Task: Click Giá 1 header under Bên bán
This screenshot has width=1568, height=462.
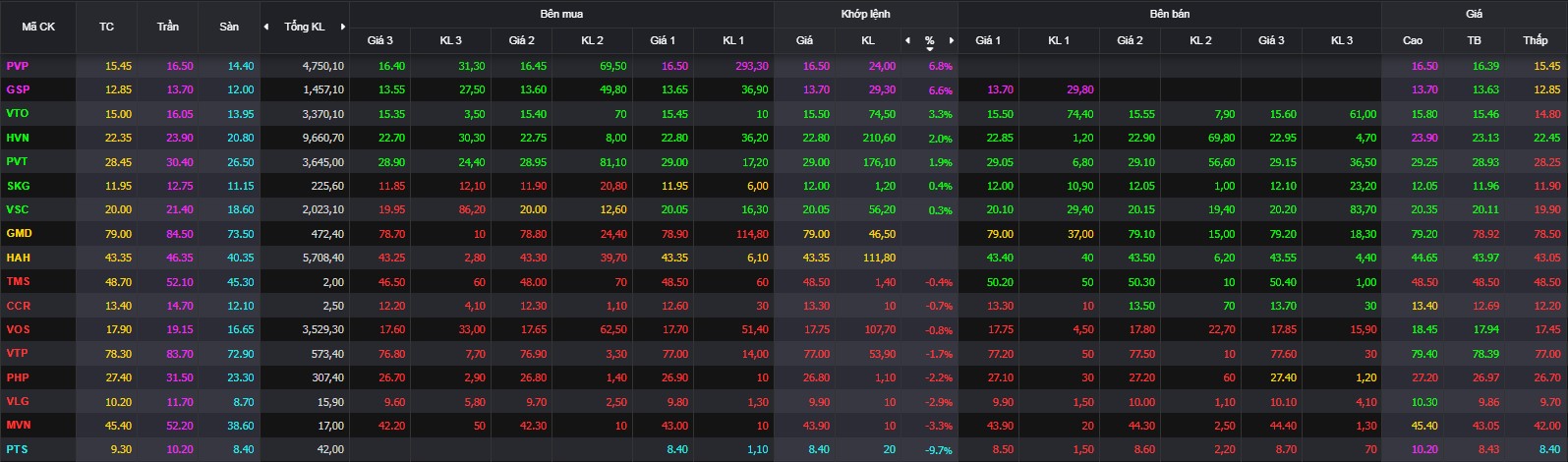Action: 988,40
